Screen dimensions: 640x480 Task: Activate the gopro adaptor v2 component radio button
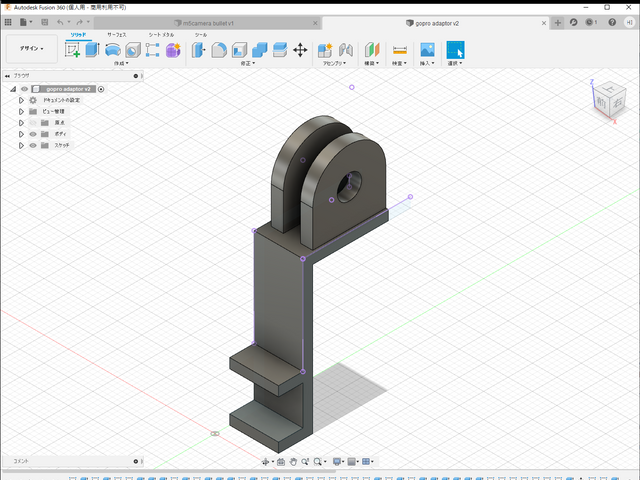(101, 89)
